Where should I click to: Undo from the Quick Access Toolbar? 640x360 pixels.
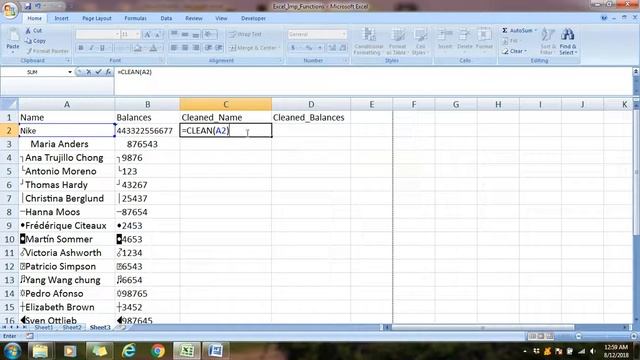(x=38, y=6)
